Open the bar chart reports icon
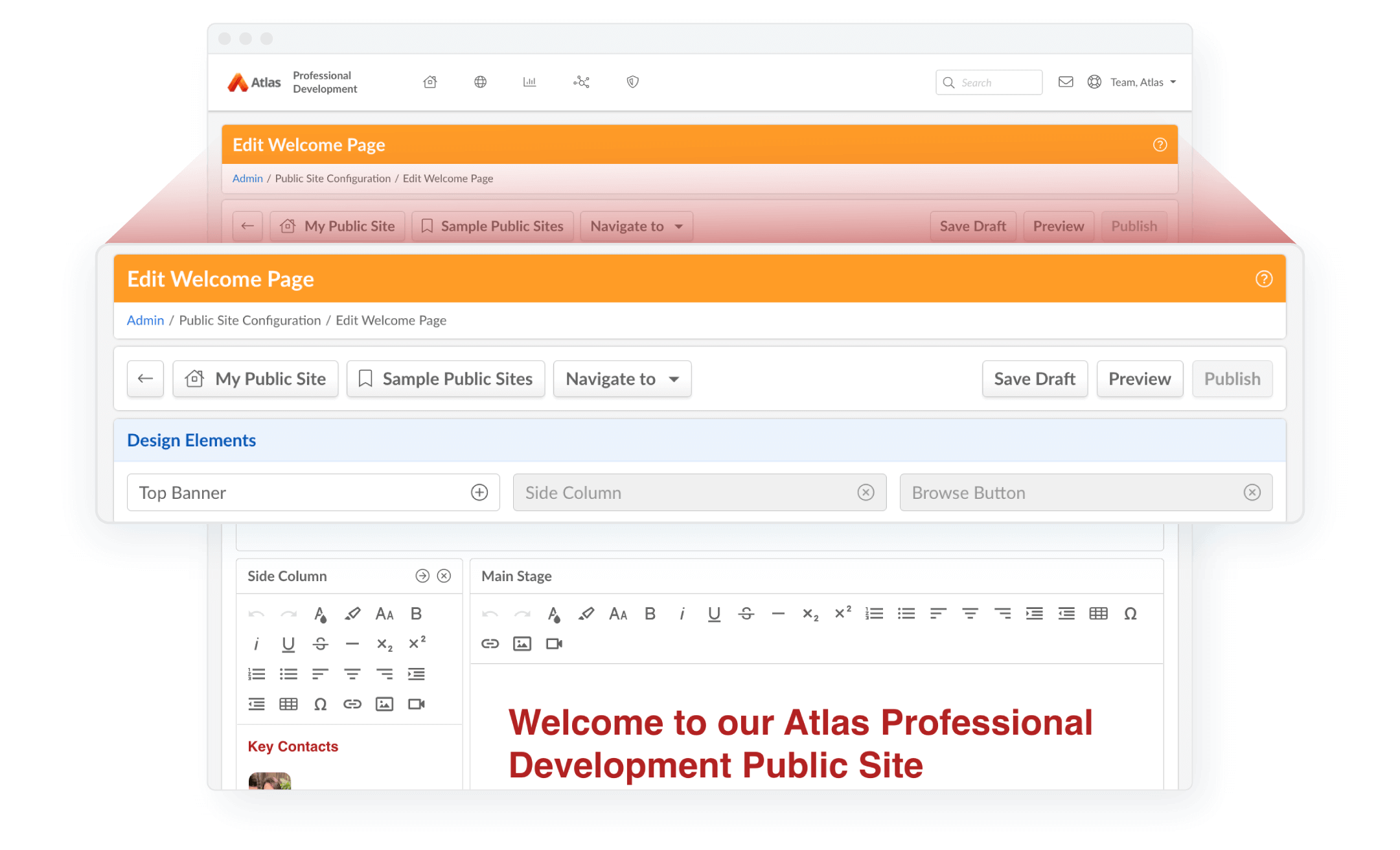Viewport: 1400px width, 850px height. (530, 82)
